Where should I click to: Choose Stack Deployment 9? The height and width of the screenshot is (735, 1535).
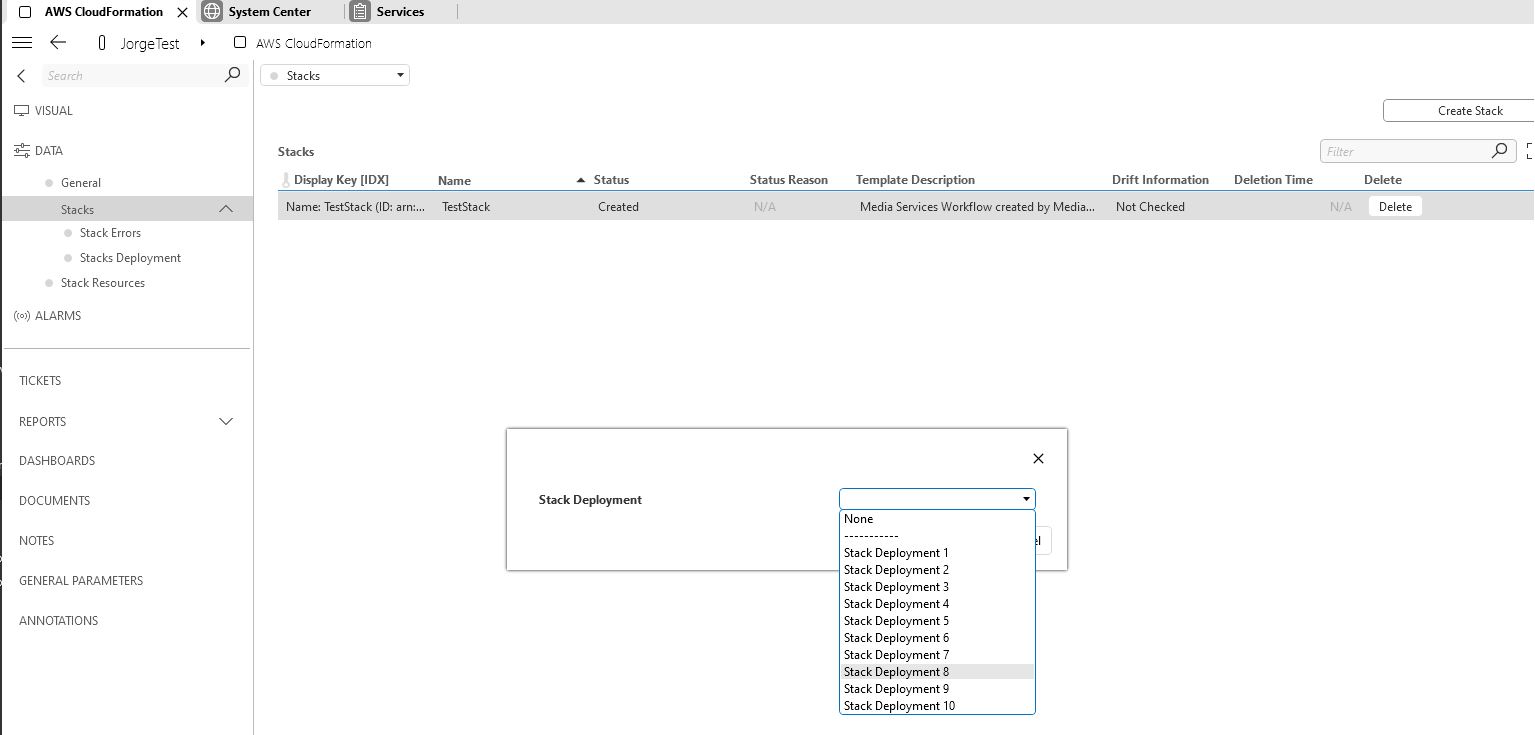(937, 689)
